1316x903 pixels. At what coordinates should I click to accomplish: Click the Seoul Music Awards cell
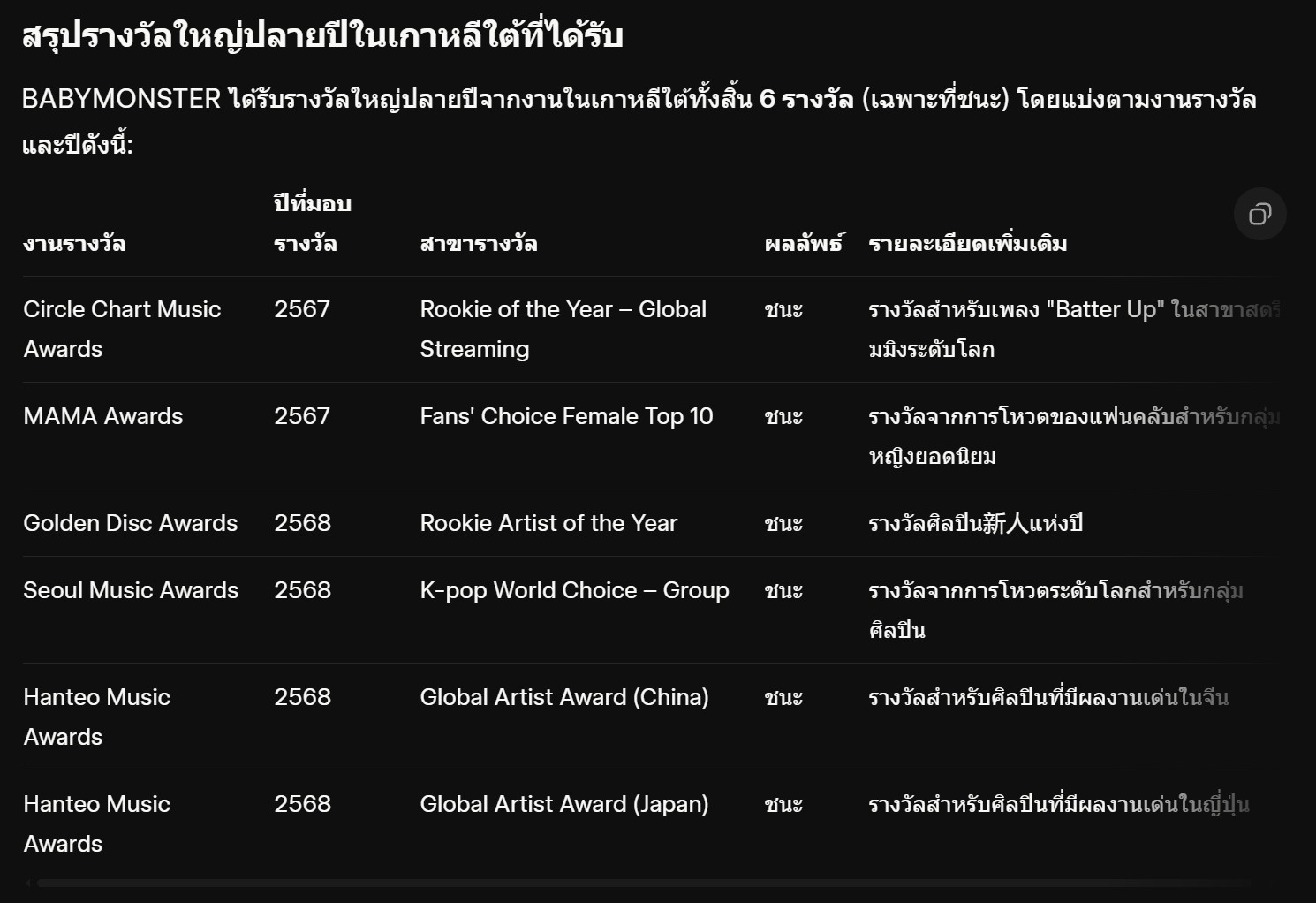131,590
